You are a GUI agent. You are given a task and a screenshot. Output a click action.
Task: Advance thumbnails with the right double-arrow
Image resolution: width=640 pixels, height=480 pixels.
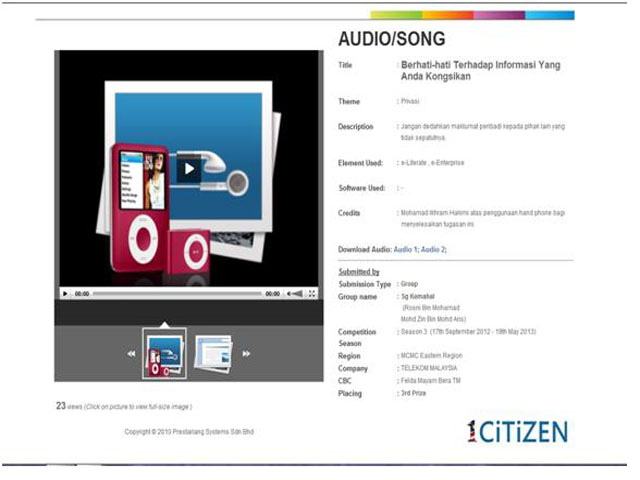247,353
